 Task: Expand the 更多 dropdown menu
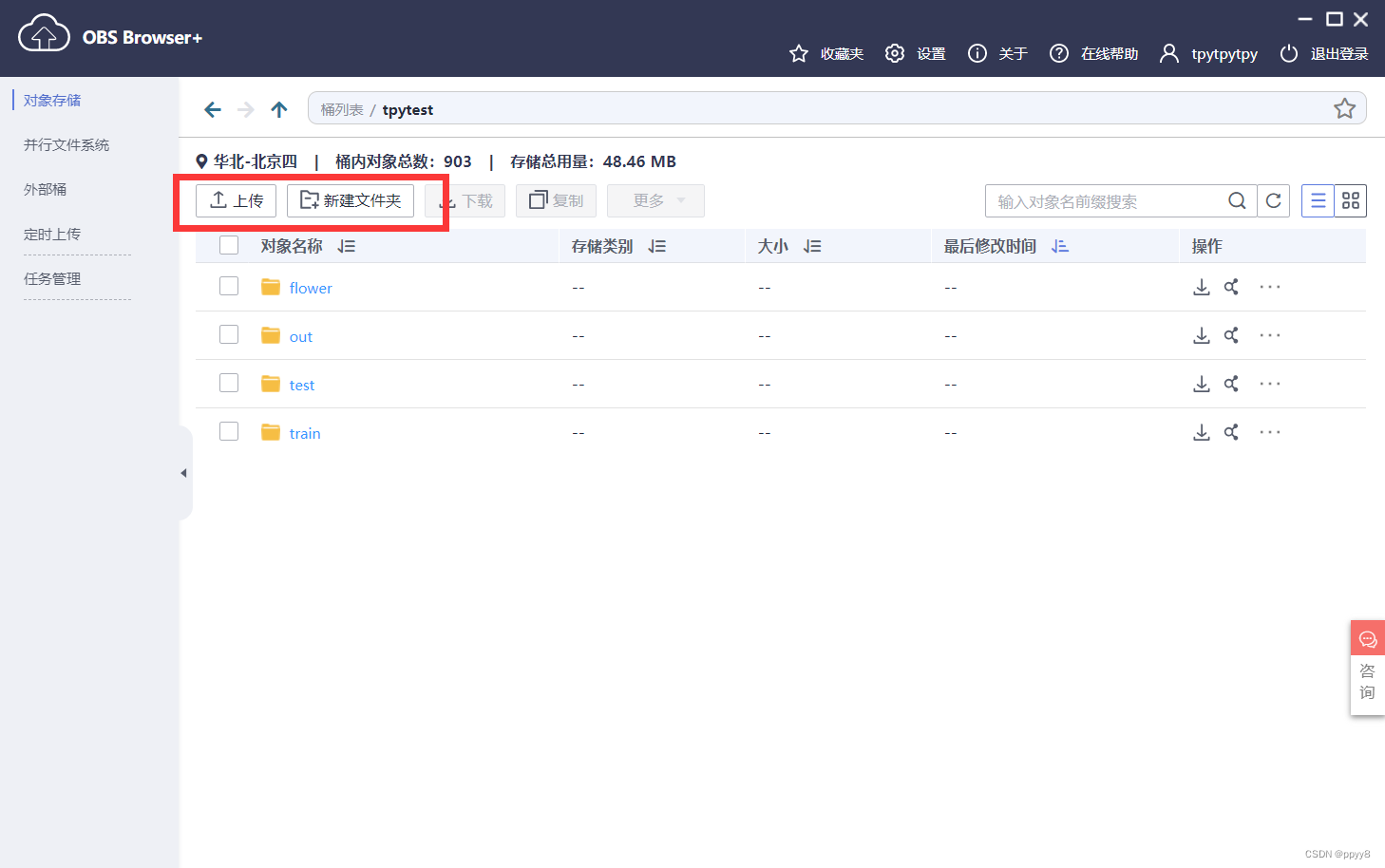(x=655, y=200)
